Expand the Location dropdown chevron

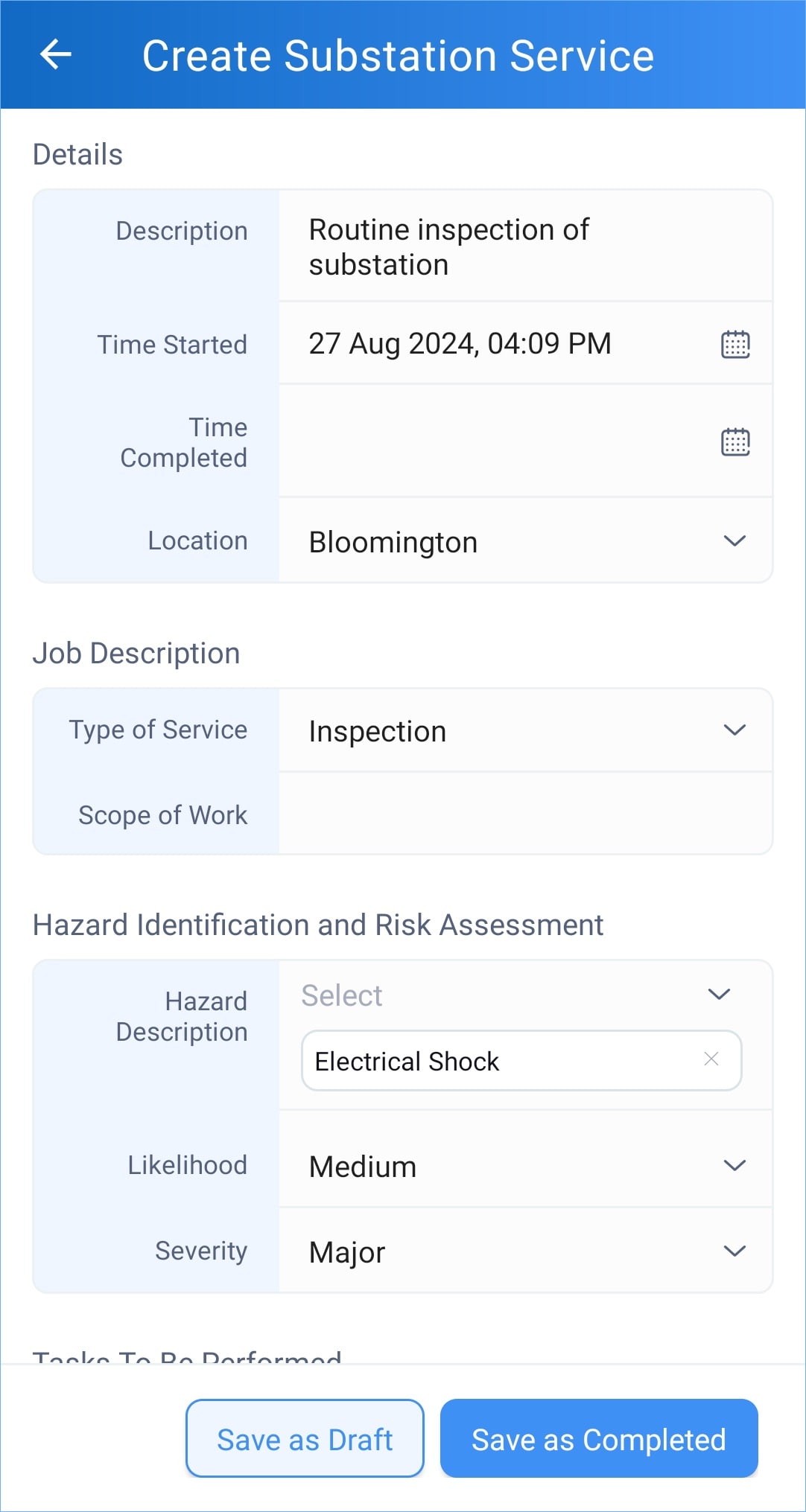(734, 541)
